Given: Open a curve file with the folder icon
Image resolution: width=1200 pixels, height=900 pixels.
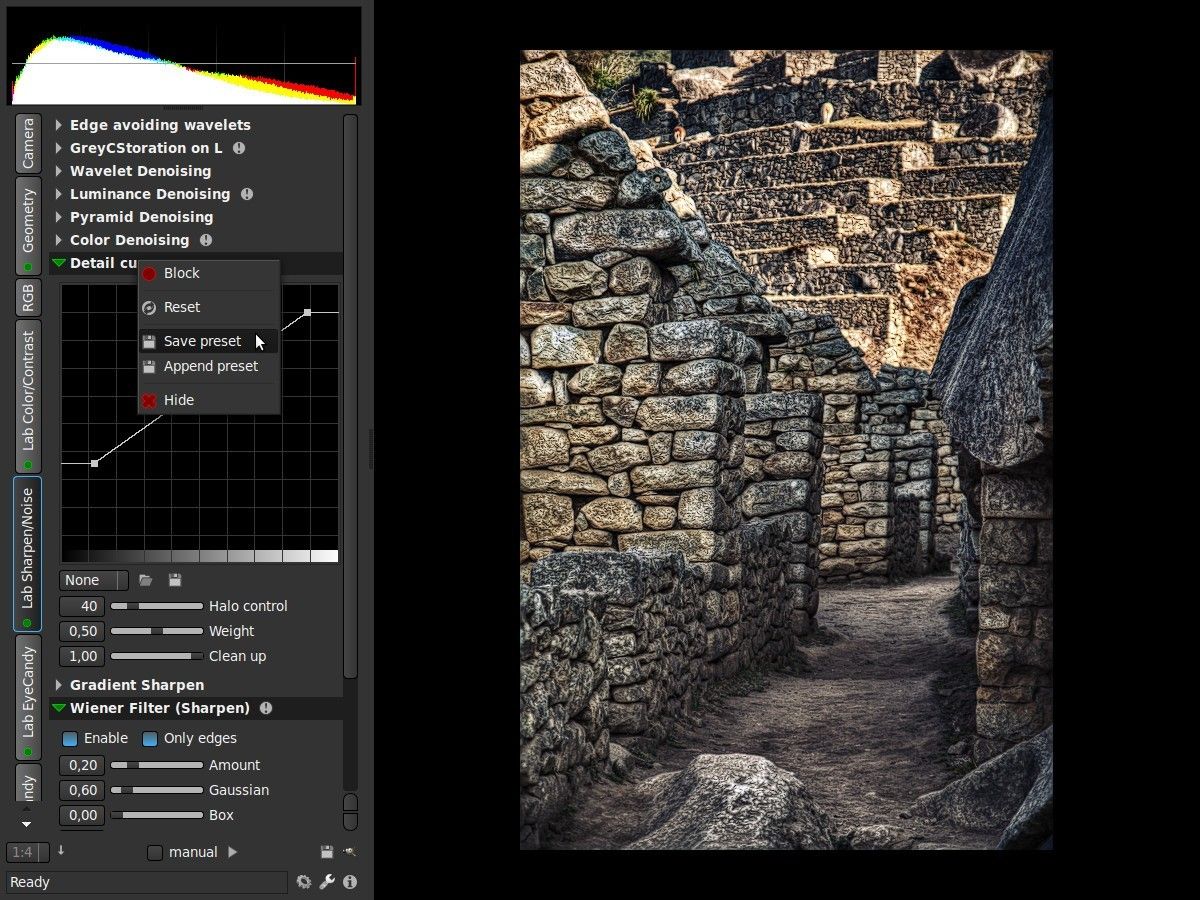Looking at the screenshot, I should 145,579.
